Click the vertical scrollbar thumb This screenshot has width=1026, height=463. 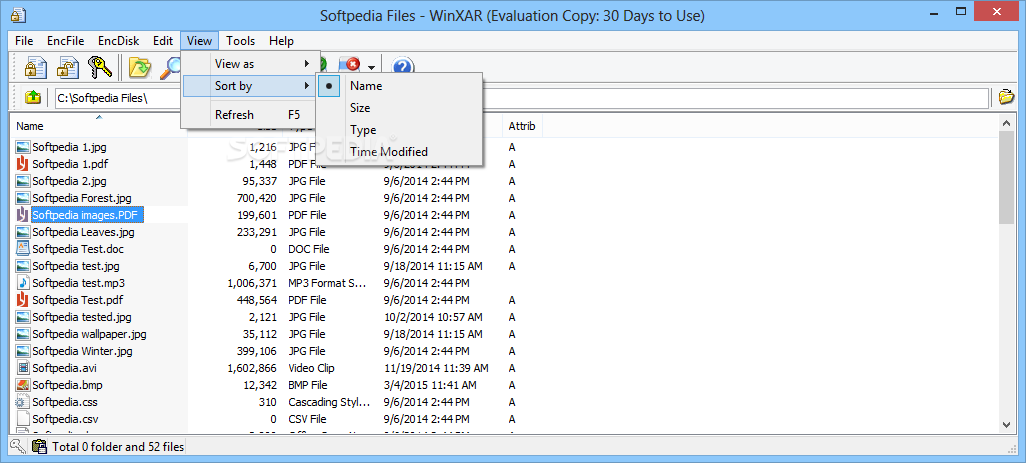1006,178
